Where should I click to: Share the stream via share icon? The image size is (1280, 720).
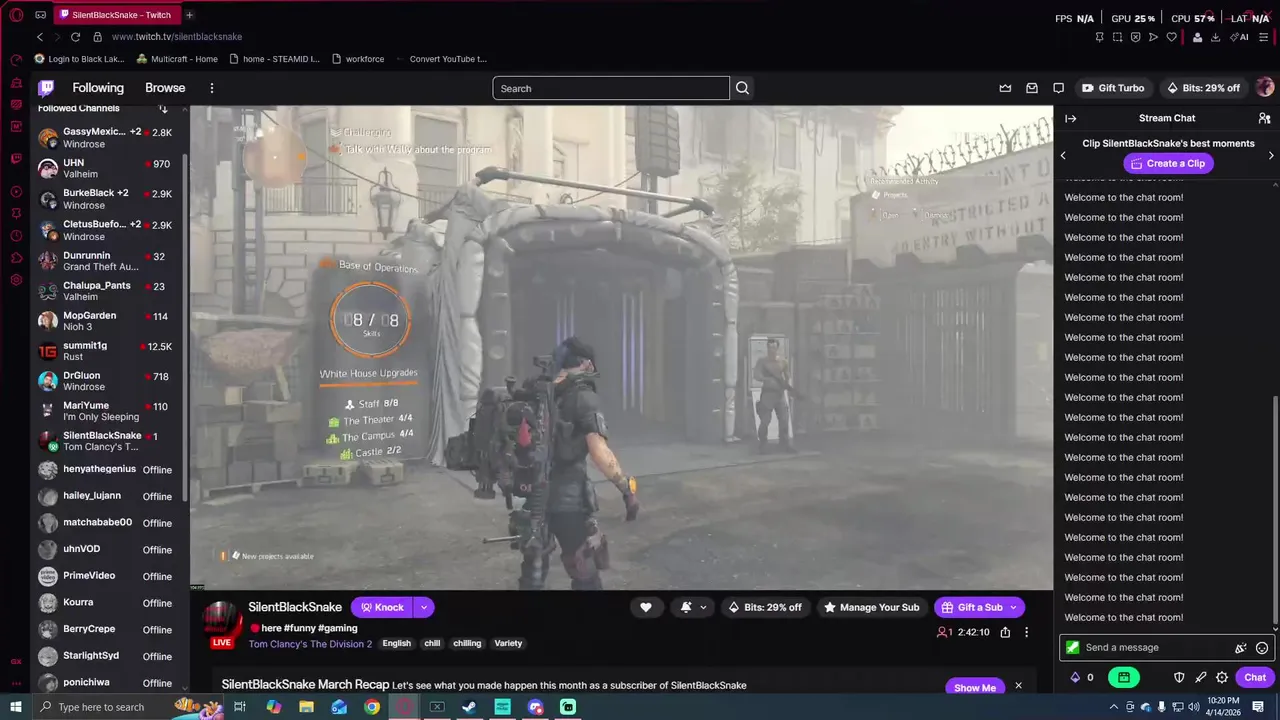click(1005, 632)
